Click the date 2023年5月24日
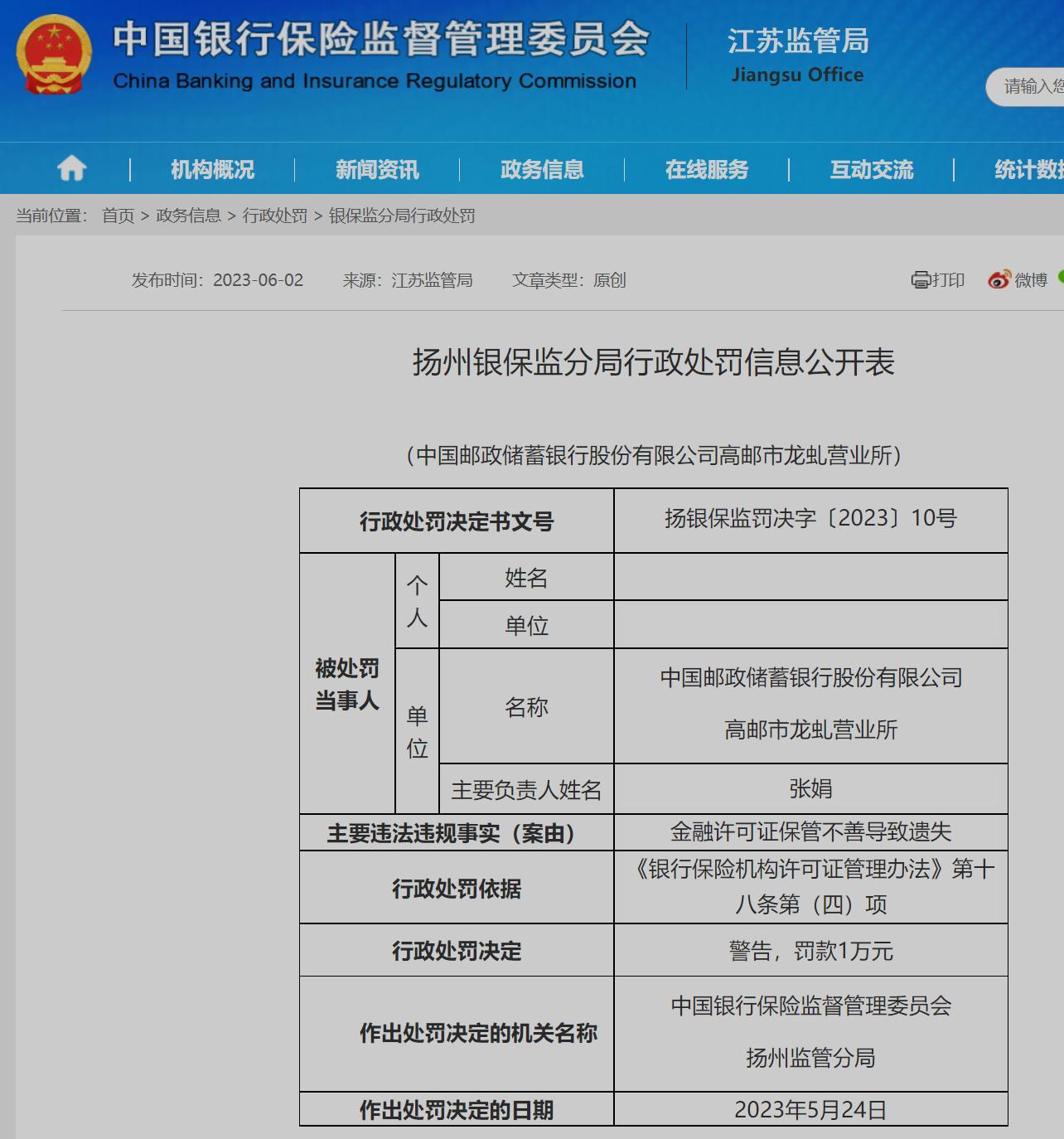The height and width of the screenshot is (1139, 1064). [810, 1110]
